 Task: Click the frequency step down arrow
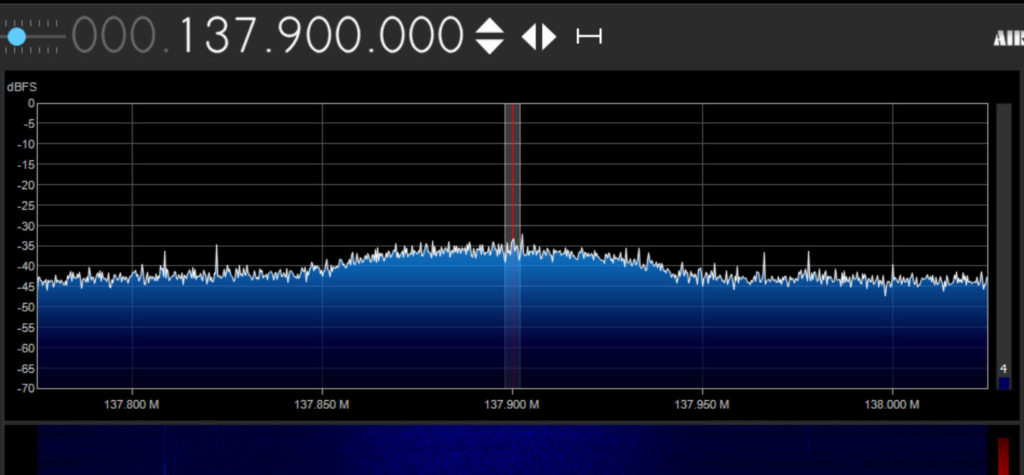tap(489, 47)
